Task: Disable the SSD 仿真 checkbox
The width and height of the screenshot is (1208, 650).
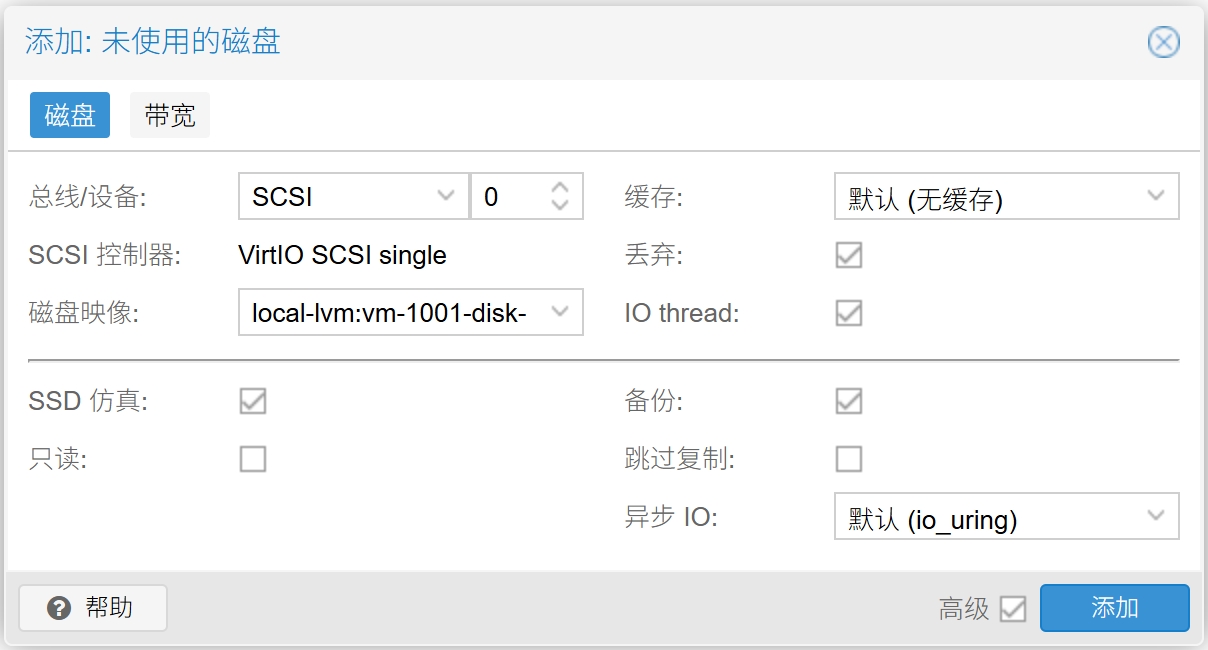Action: (253, 402)
